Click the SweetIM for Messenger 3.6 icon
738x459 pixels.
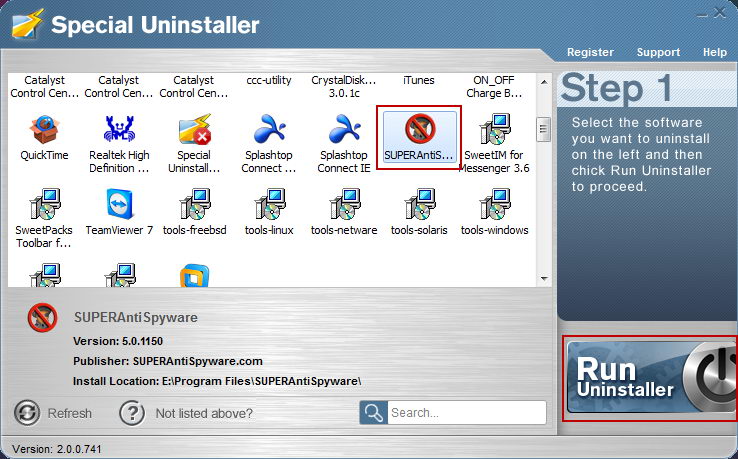495,129
